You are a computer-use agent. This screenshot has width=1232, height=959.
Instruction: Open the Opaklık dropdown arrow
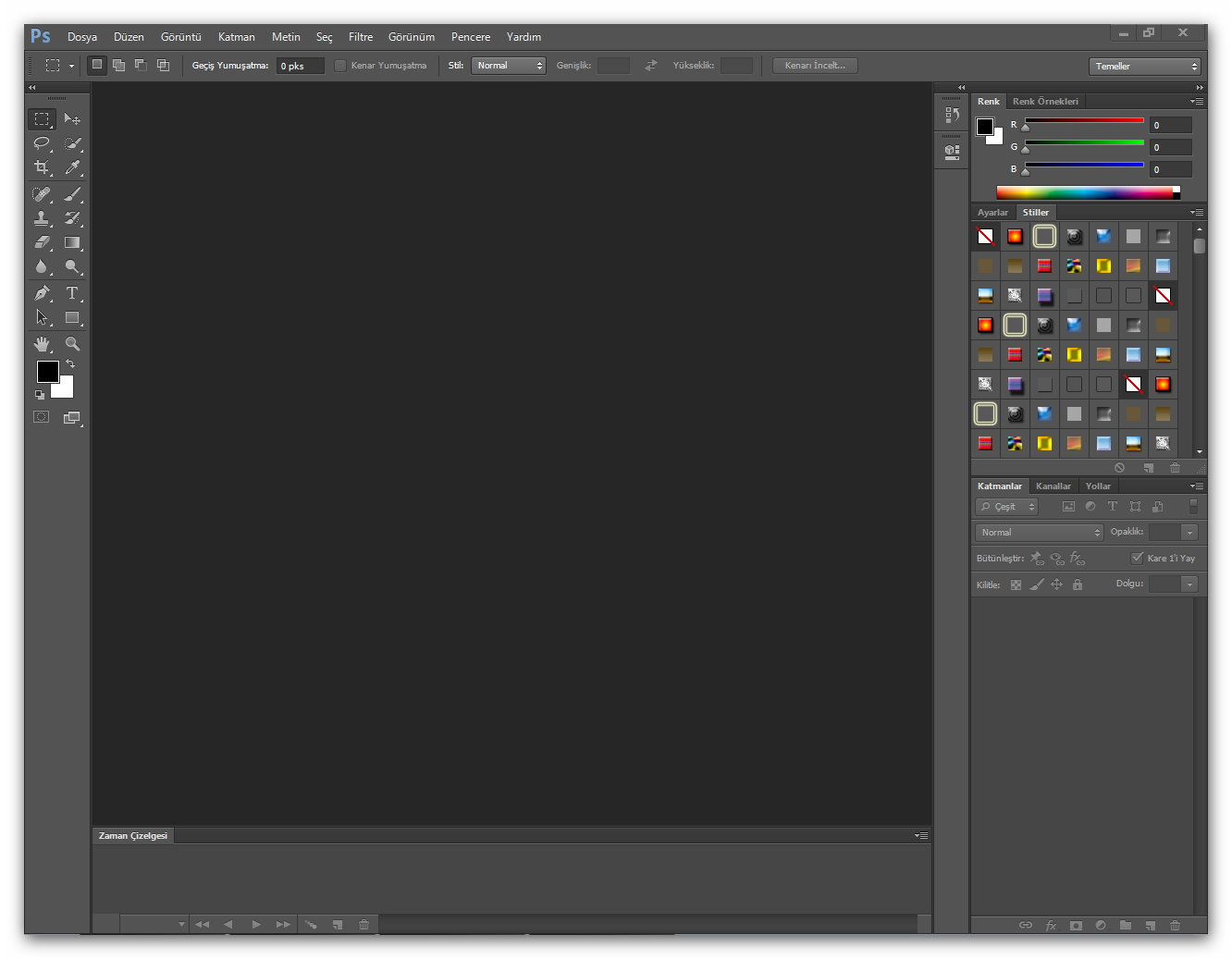click(x=1189, y=533)
